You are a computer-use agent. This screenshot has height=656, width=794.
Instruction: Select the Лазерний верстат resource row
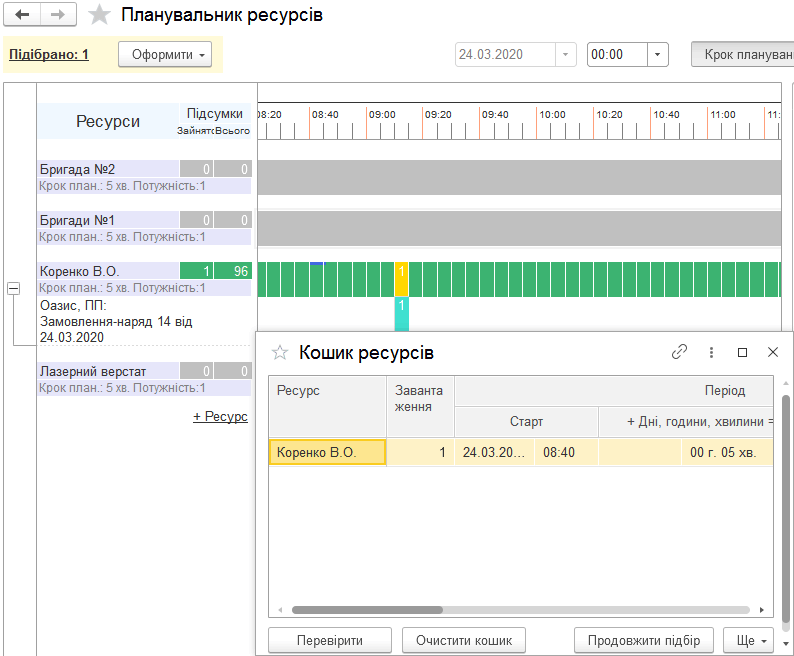(108, 371)
